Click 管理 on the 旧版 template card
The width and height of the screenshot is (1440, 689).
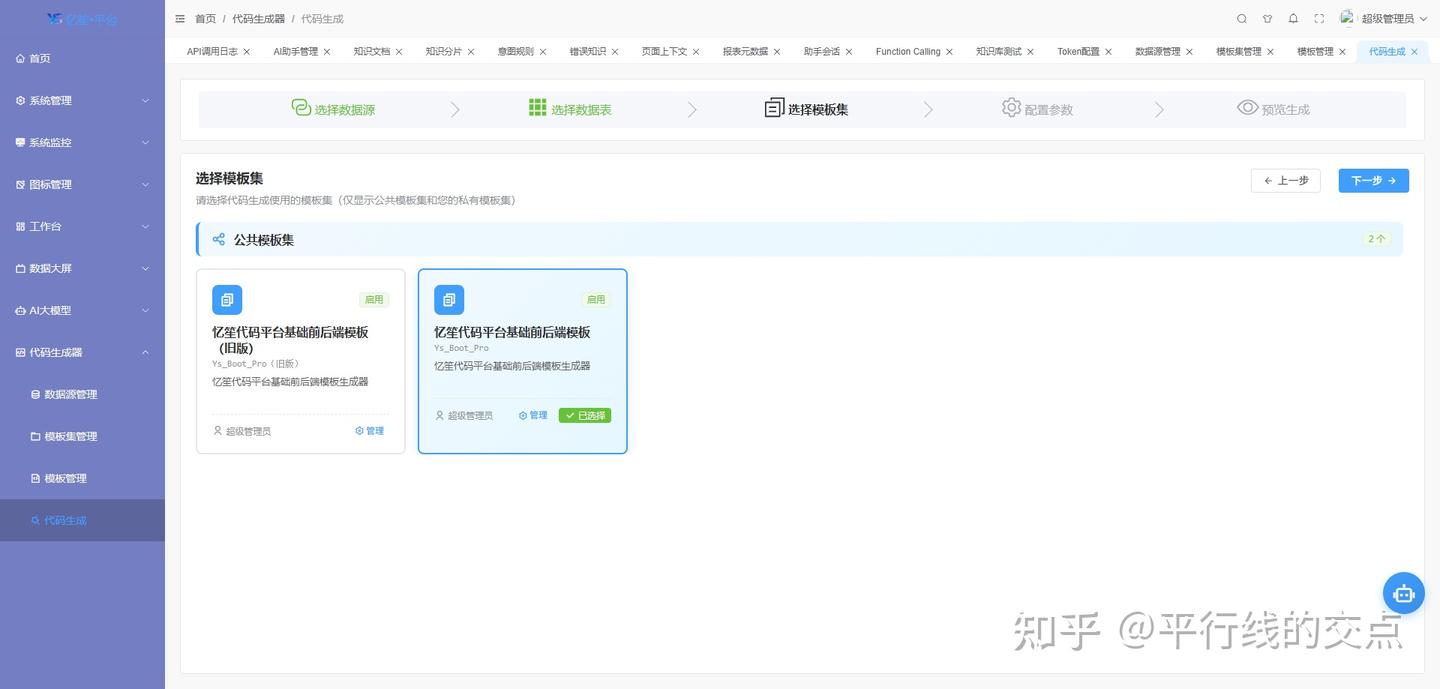point(369,431)
